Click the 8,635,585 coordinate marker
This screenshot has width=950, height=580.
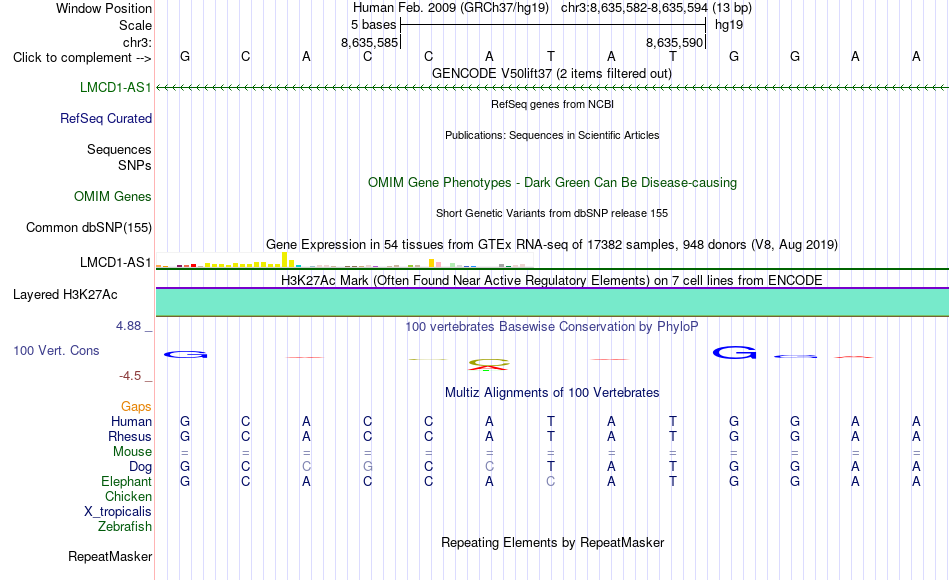click(x=370, y=42)
